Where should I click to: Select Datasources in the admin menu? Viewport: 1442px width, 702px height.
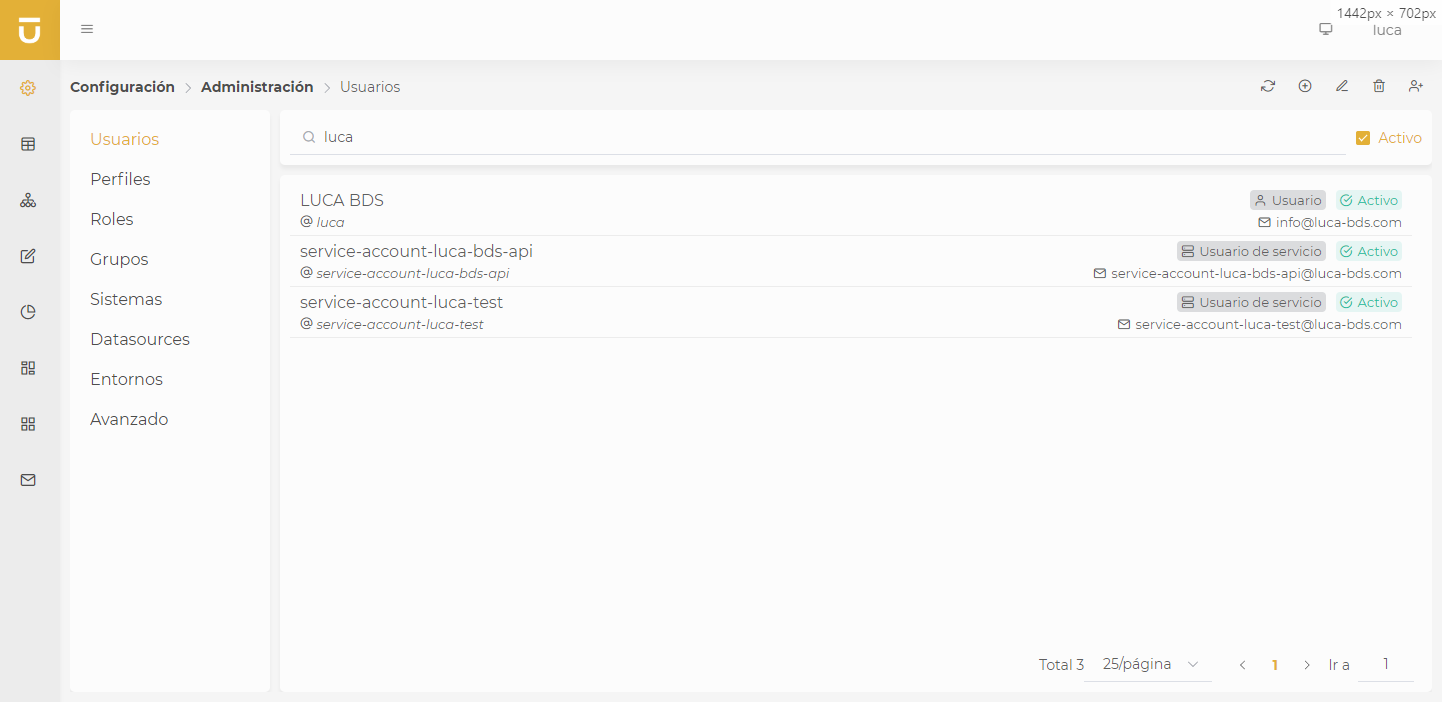tap(140, 339)
